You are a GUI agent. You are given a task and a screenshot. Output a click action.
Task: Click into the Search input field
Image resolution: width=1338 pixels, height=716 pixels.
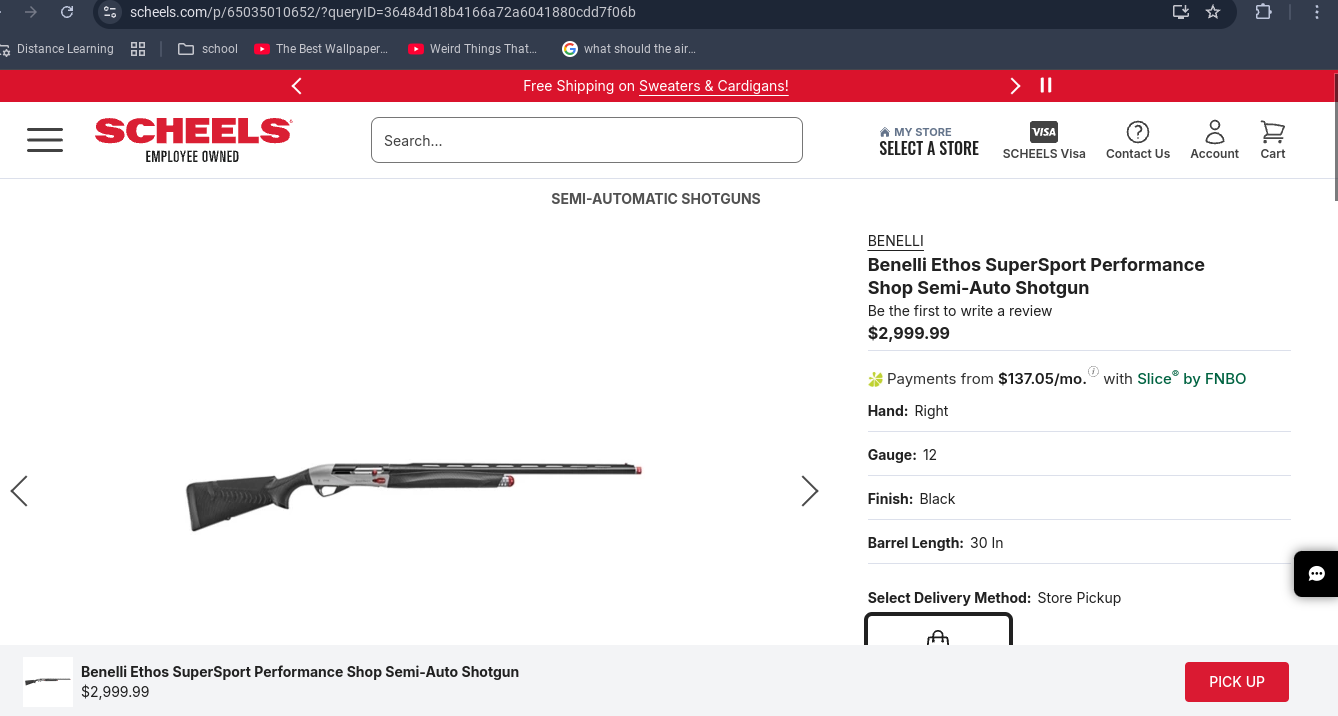[x=586, y=141]
